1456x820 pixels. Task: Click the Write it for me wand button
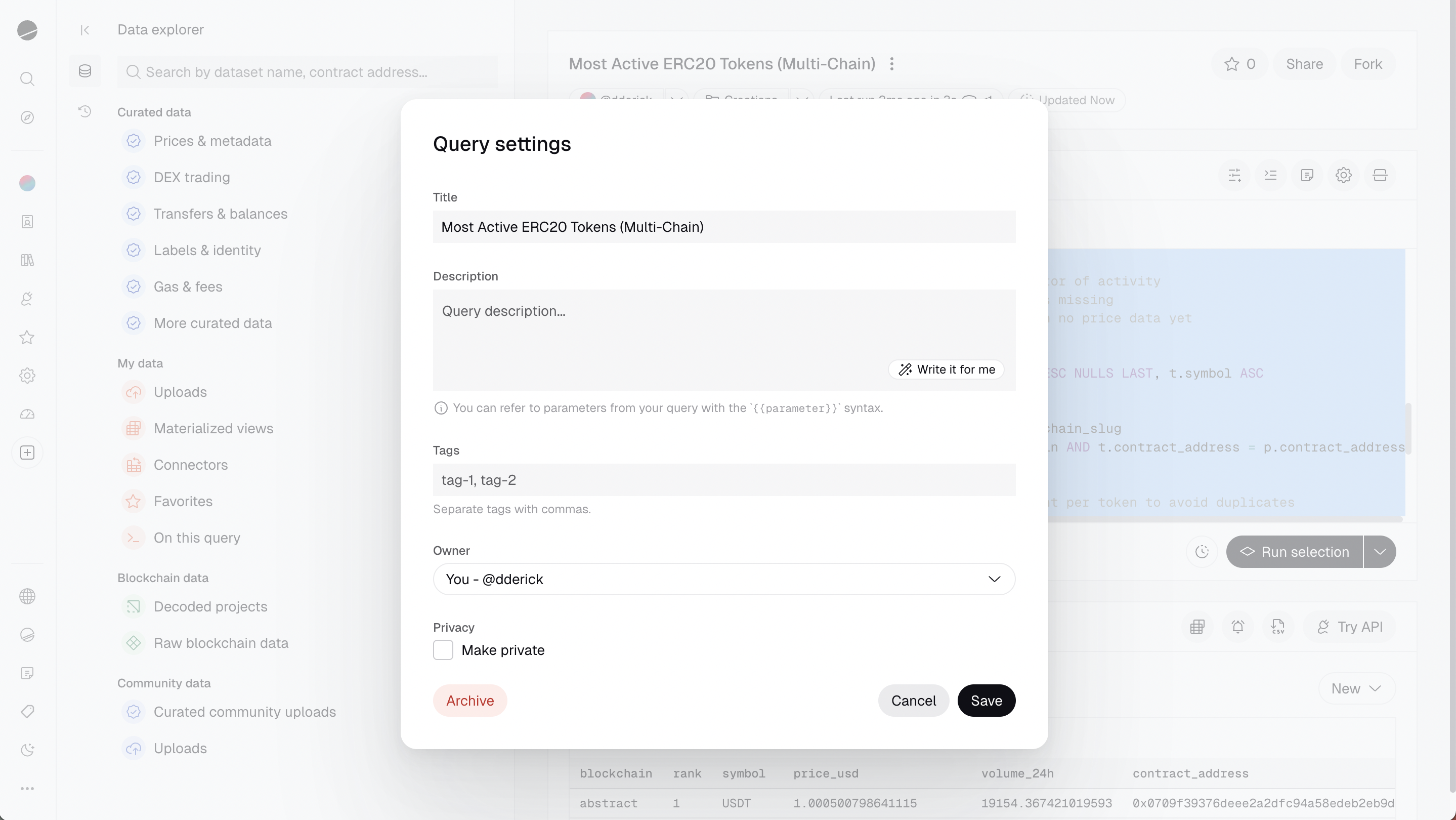coord(946,370)
